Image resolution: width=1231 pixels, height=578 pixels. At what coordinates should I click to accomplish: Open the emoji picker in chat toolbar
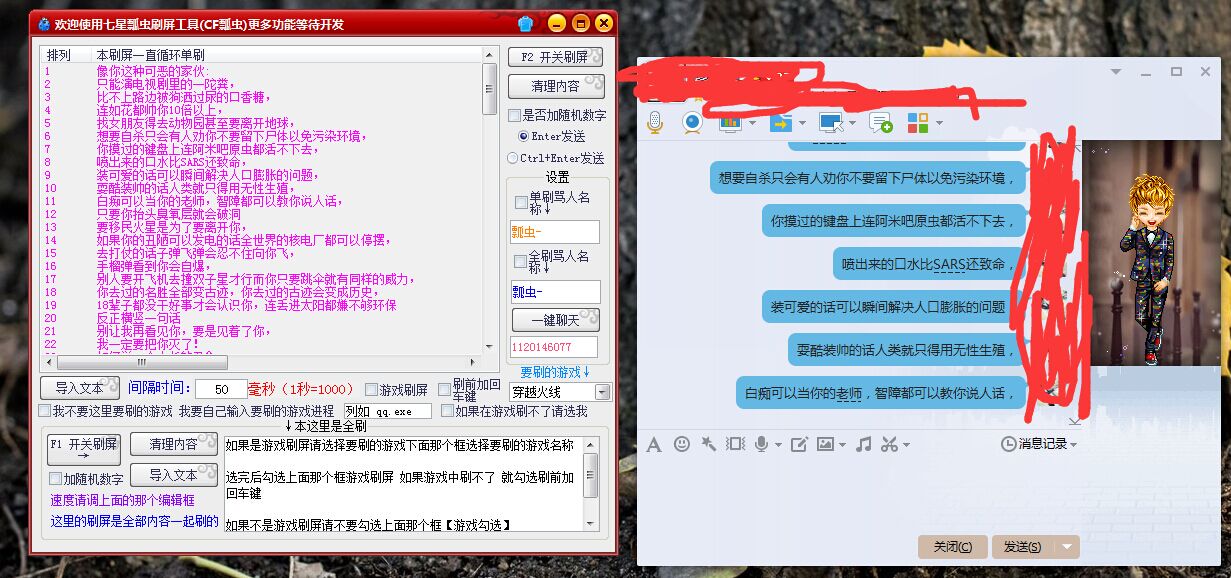tap(682, 444)
